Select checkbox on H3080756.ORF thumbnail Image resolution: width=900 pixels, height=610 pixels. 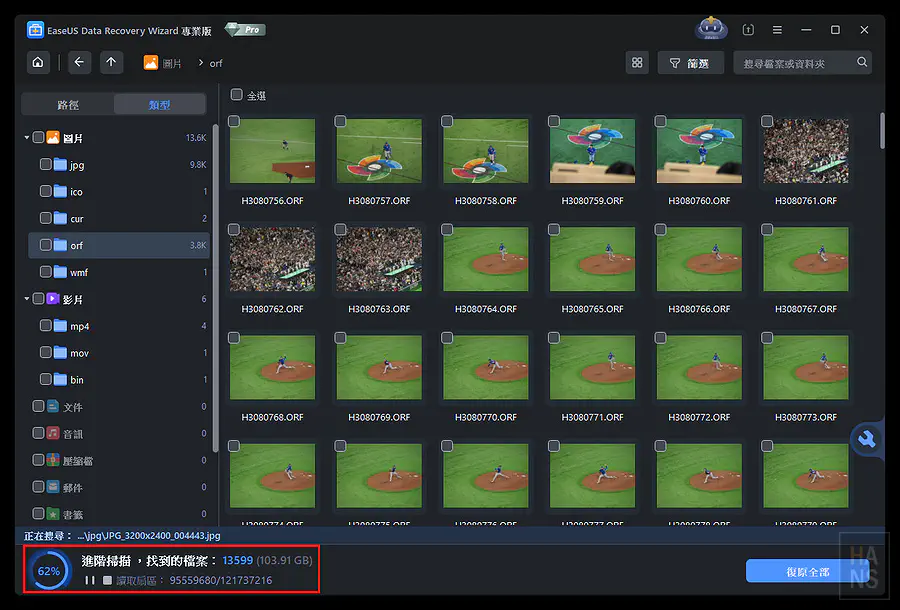pos(234,122)
